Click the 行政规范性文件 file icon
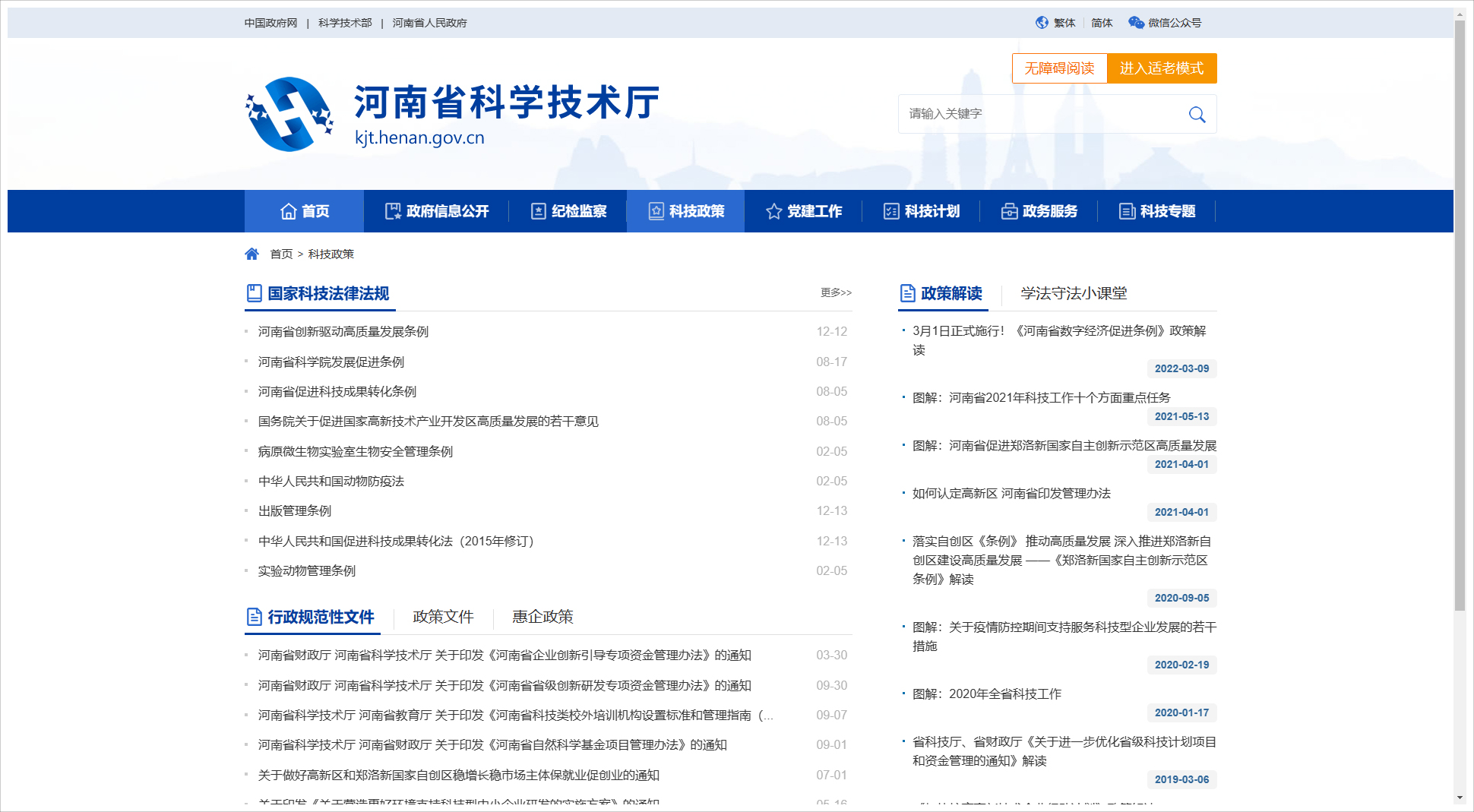1474x812 pixels. (254, 617)
